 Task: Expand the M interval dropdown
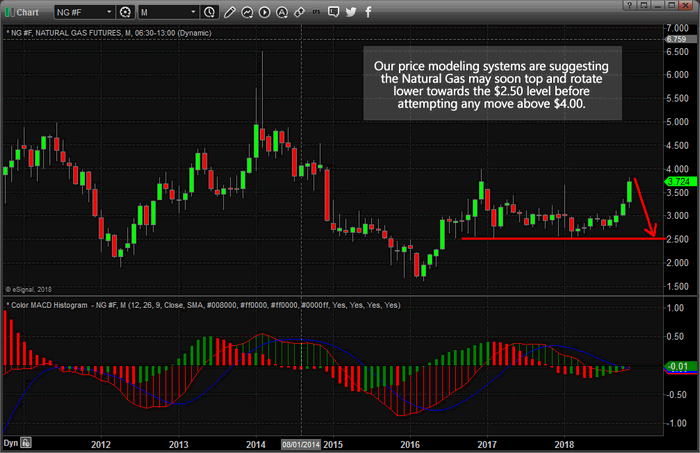tap(193, 12)
